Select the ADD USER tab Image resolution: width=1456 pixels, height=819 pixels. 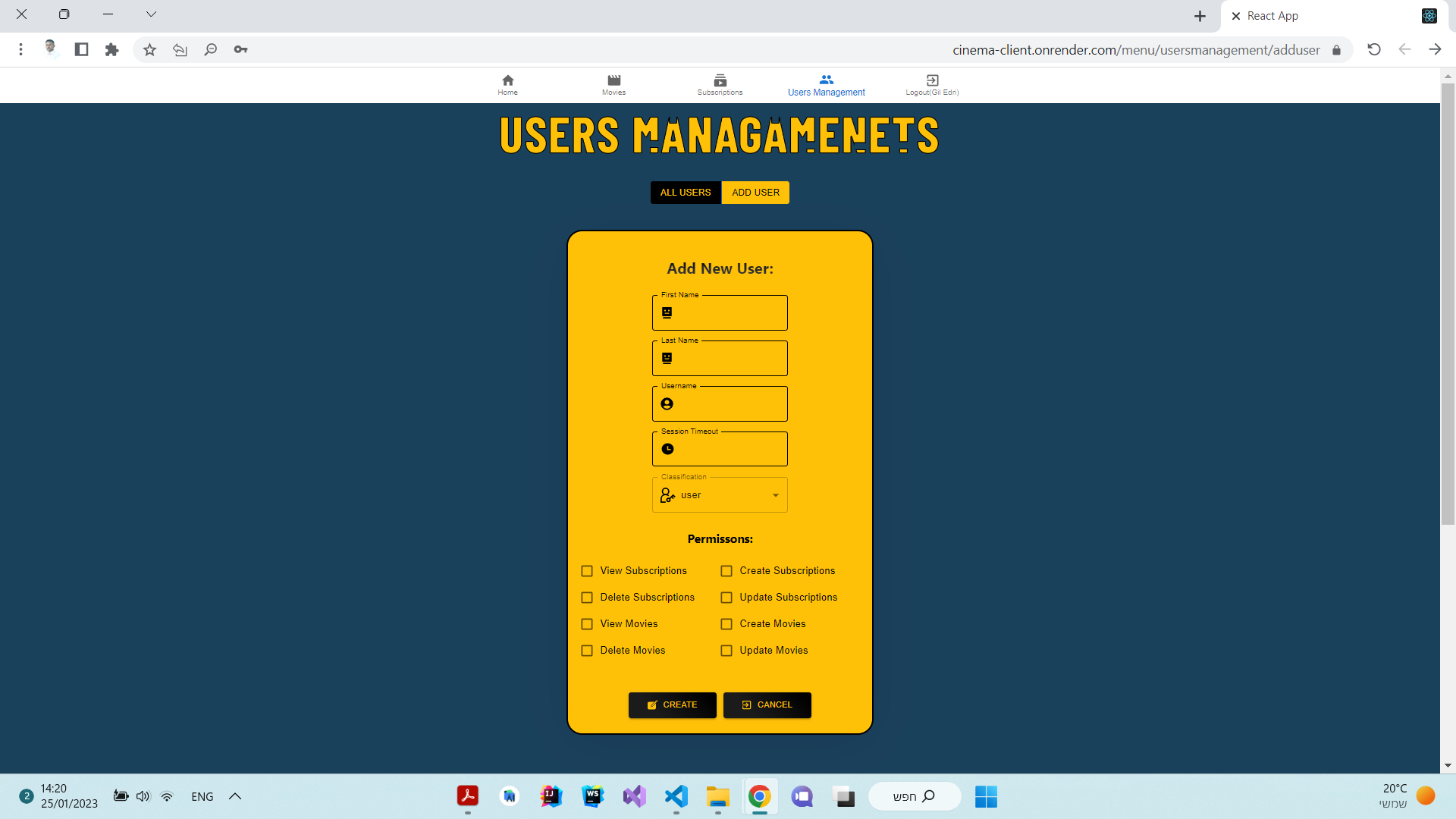click(755, 192)
